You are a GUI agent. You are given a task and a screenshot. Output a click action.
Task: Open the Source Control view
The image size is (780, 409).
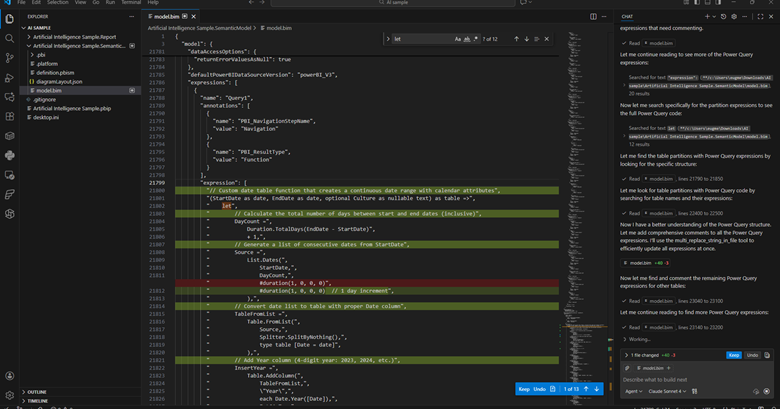(x=9, y=58)
